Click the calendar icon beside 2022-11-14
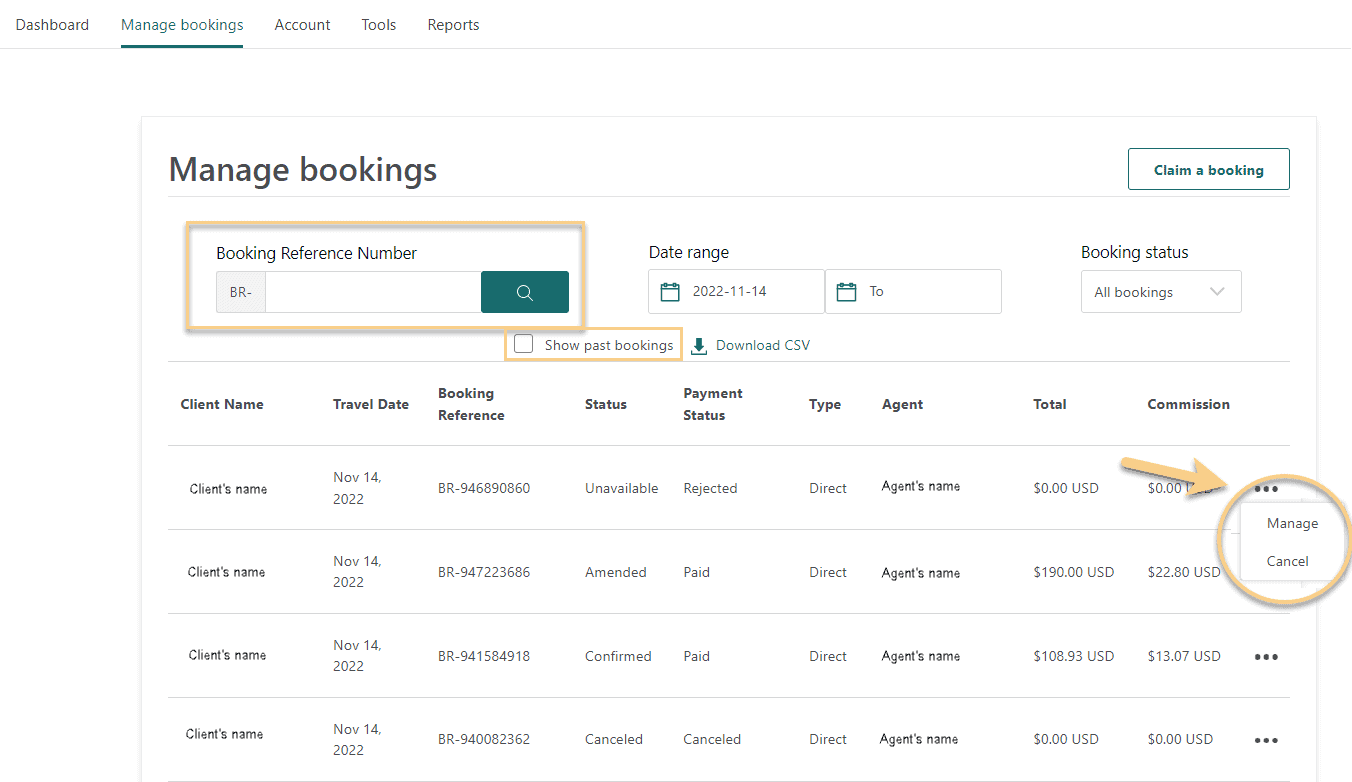 coord(670,292)
